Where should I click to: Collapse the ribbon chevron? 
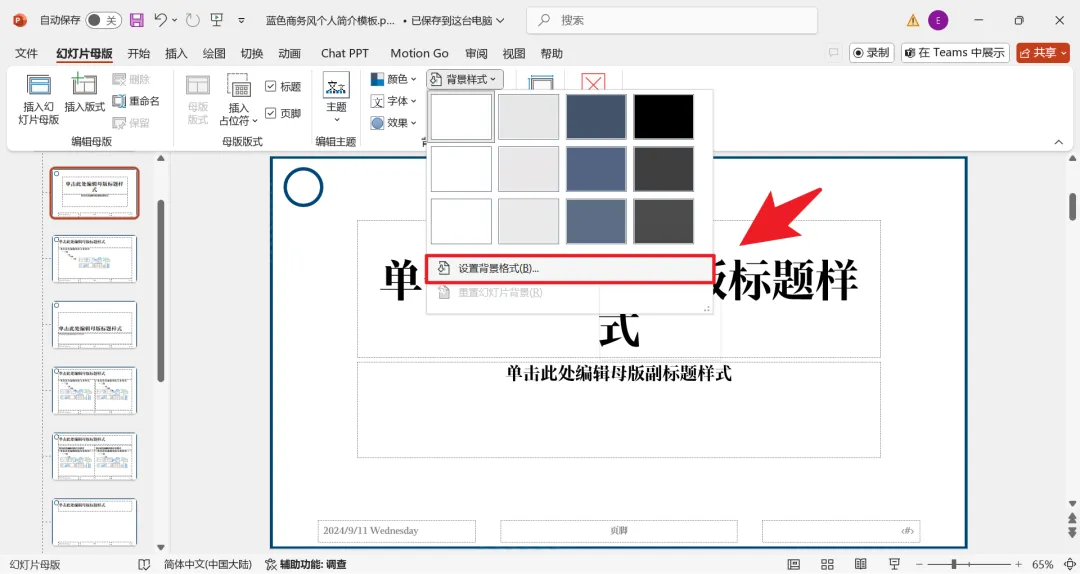coord(1059,142)
